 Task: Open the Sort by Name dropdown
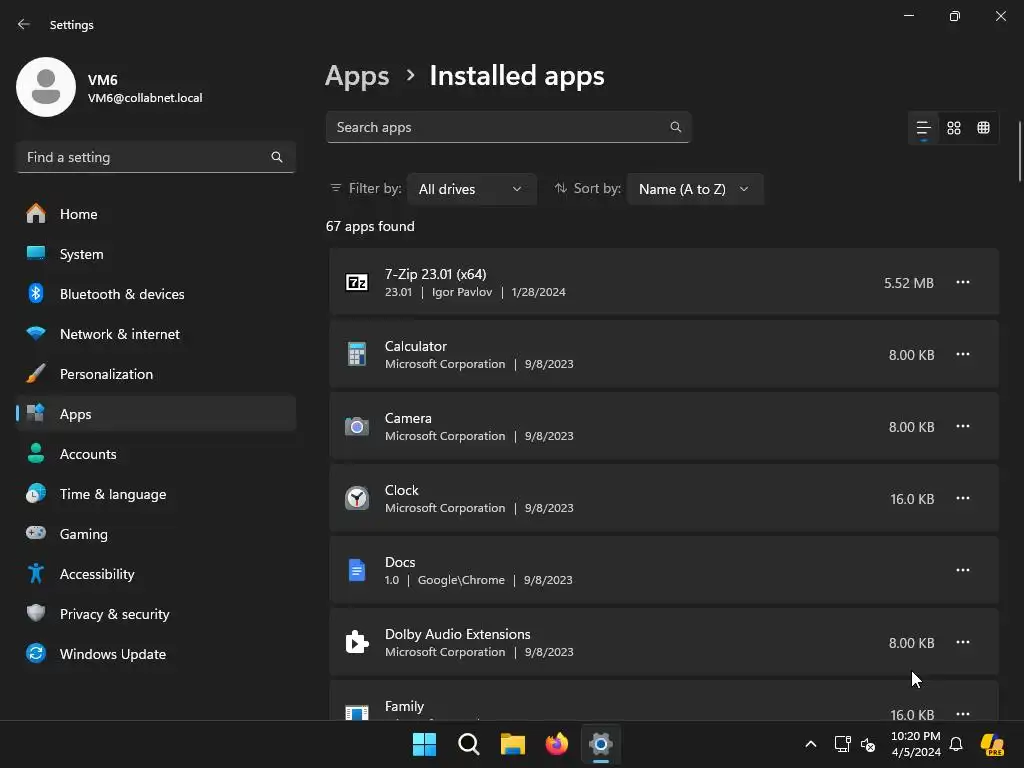[694, 189]
